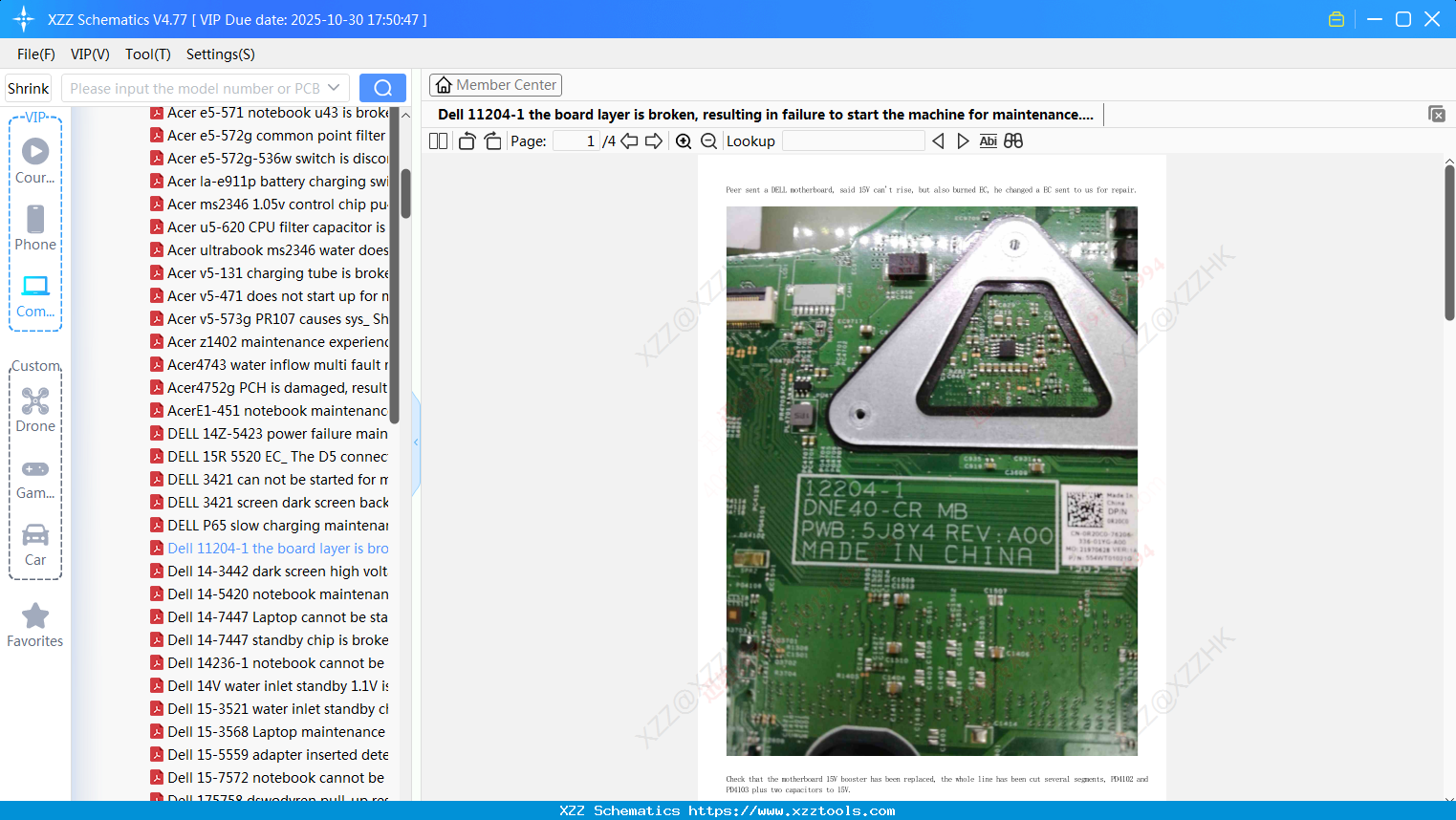Viewport: 1456px width, 820px height.
Task: Open 'Dell 14-5420 notebook maintenance' document
Action: click(x=269, y=594)
